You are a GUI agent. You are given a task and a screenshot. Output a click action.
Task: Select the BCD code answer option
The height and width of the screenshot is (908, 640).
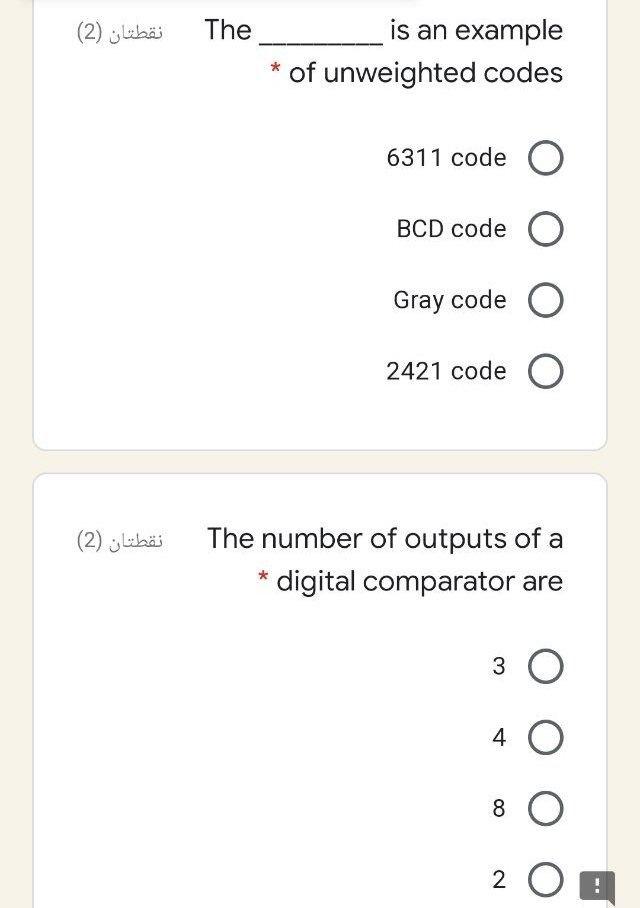546,228
